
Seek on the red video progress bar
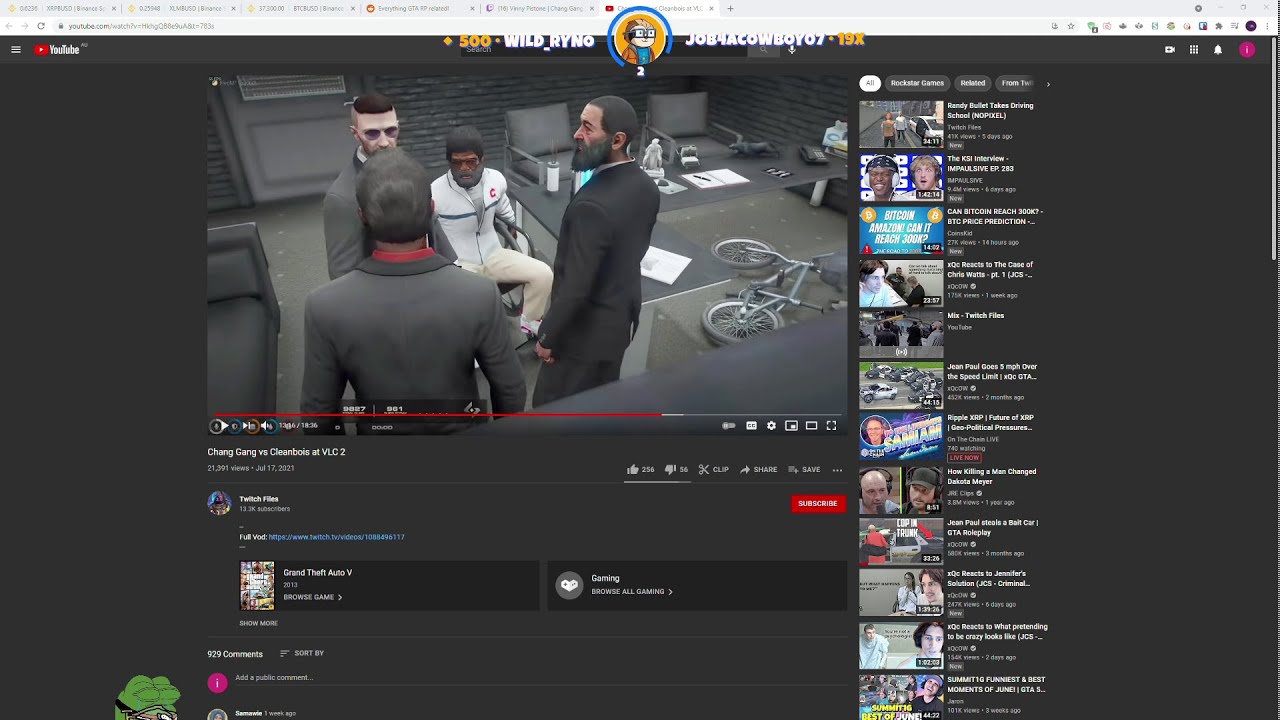[527, 414]
